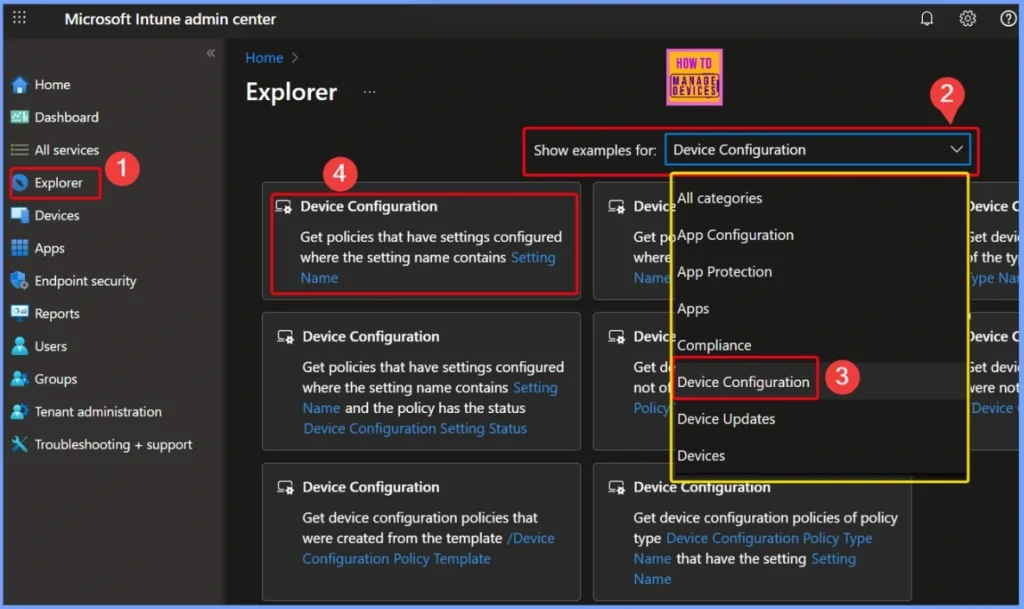The image size is (1024, 609).
Task: Open Tenant administration section
Action: 98,412
